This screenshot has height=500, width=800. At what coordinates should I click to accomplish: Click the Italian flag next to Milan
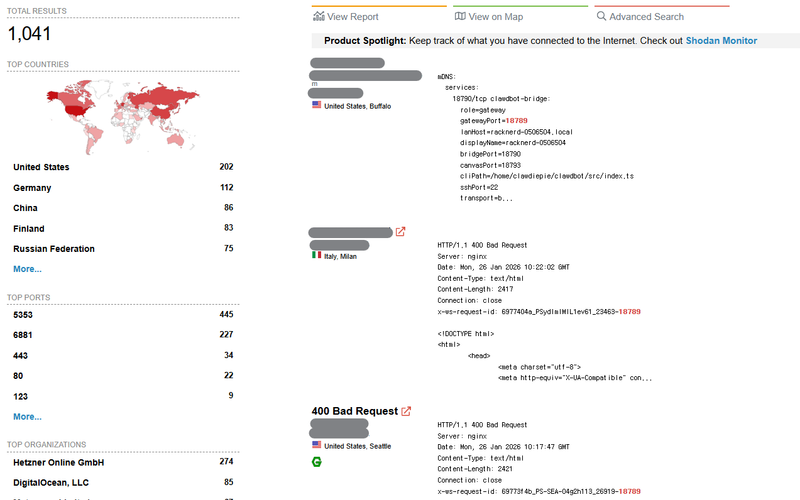(317, 255)
